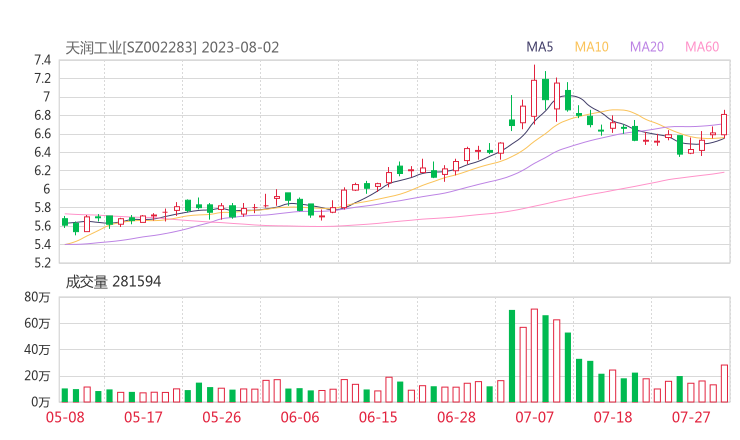The width and height of the screenshot is (740, 440).
Task: Click the last red candlestick on the right
Action: pos(724,124)
